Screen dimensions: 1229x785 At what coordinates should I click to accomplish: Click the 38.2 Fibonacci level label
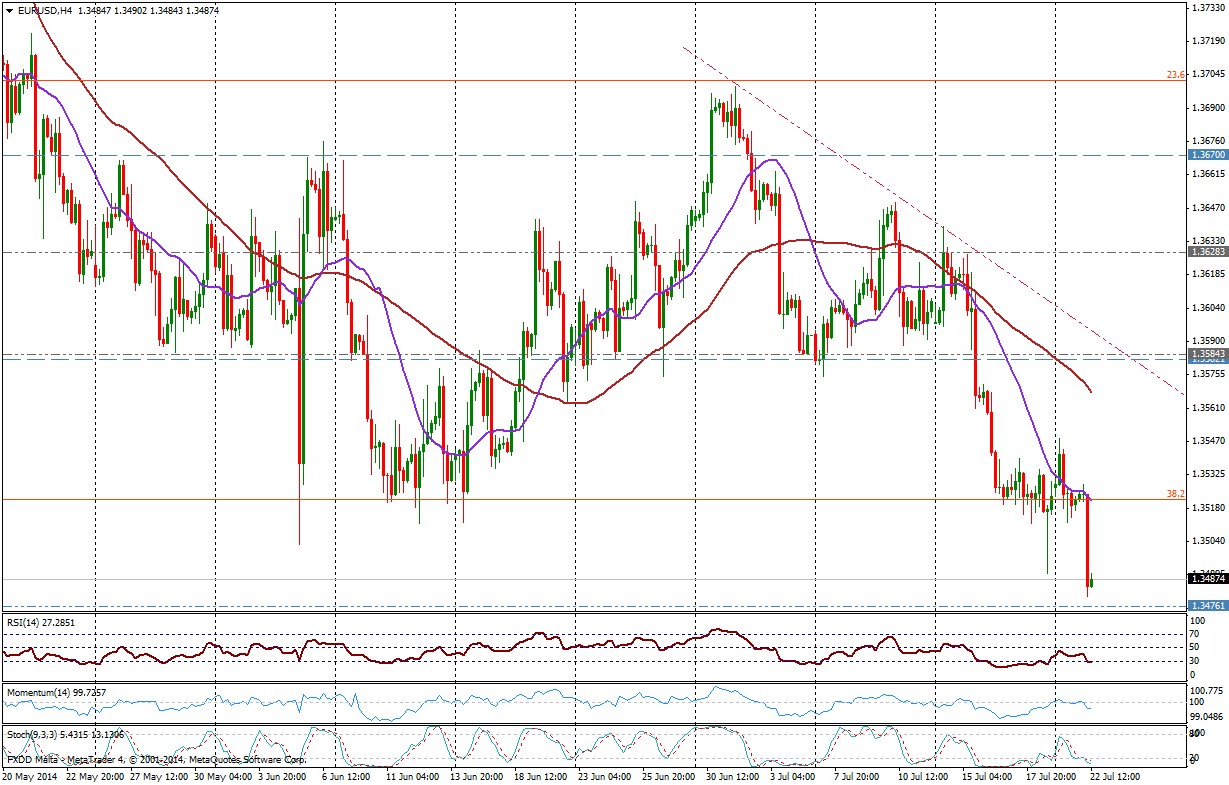tap(1175, 493)
